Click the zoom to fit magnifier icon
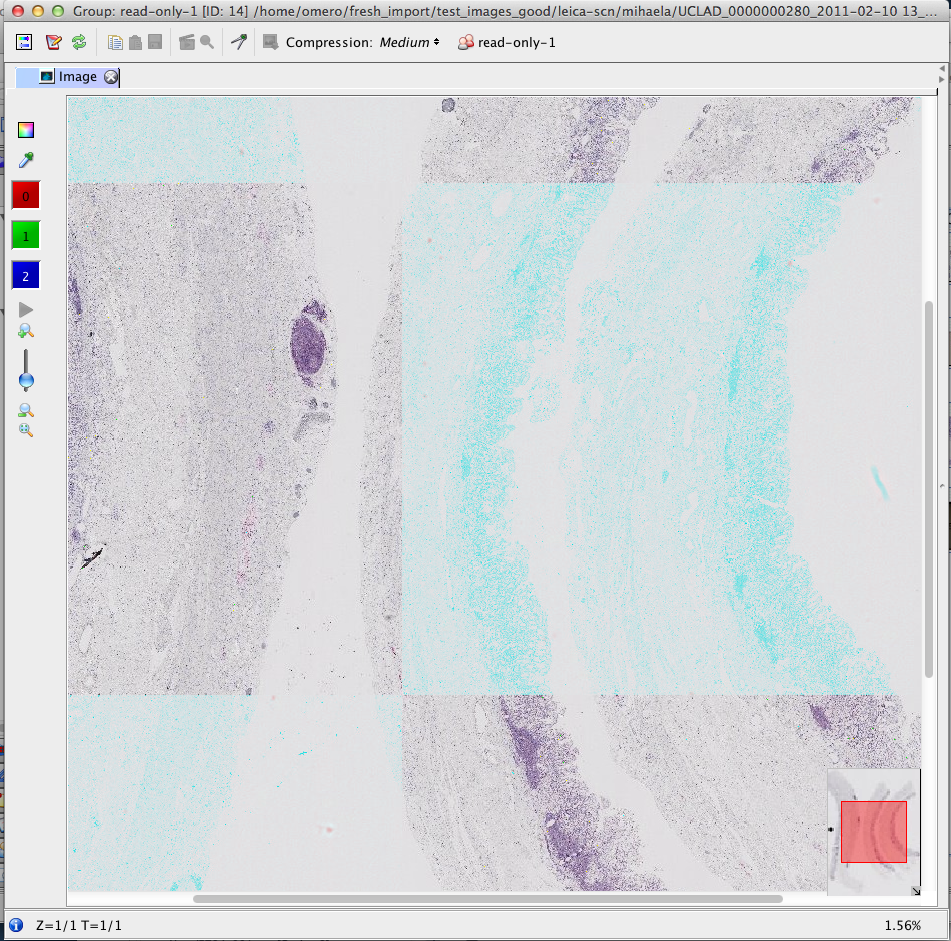Viewport: 951px width, 941px height. 26,430
